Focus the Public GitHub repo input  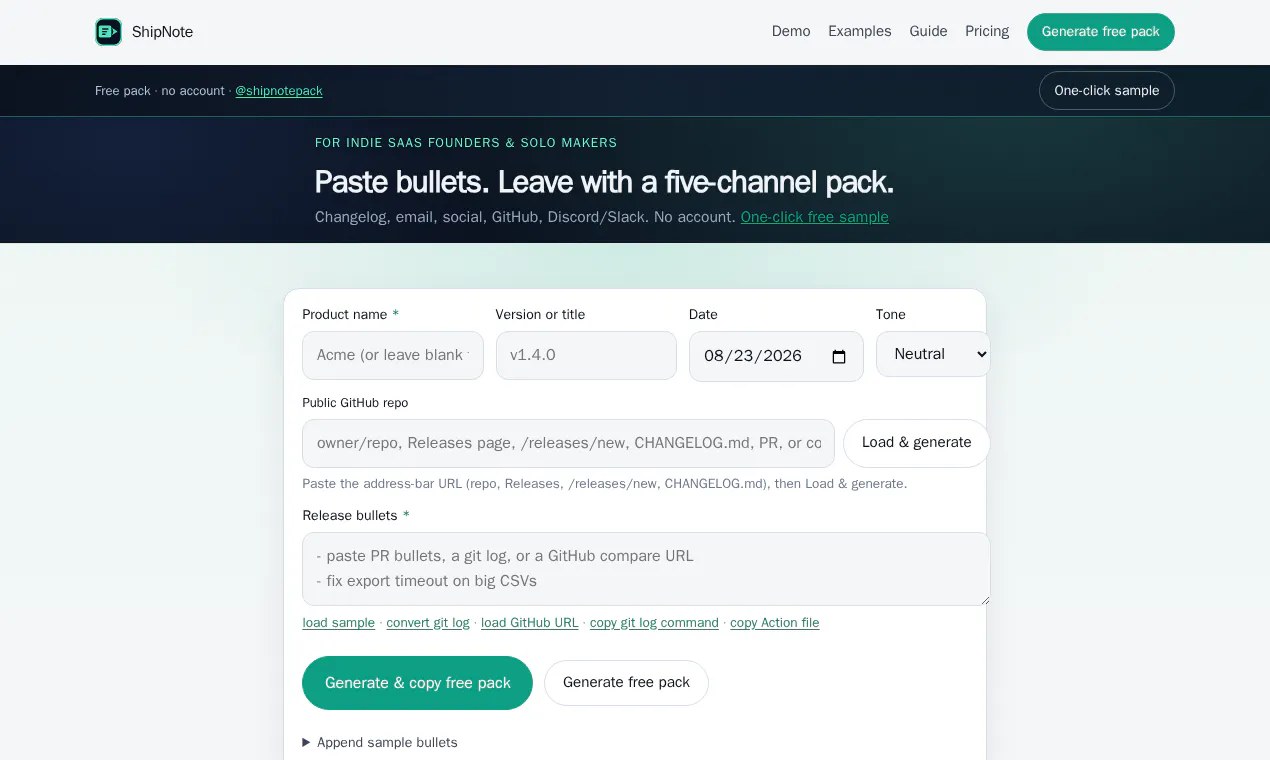(x=568, y=443)
